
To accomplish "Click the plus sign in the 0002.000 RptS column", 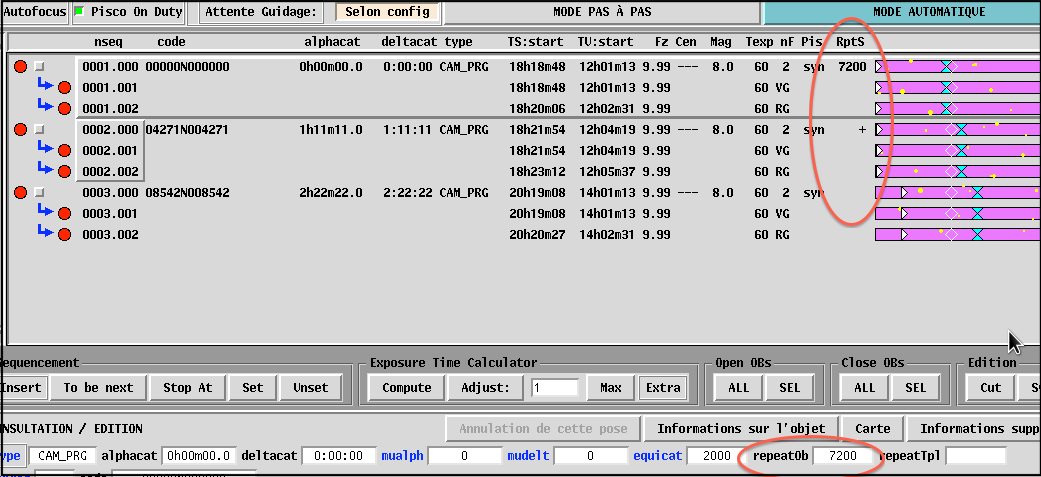I will pos(862,130).
